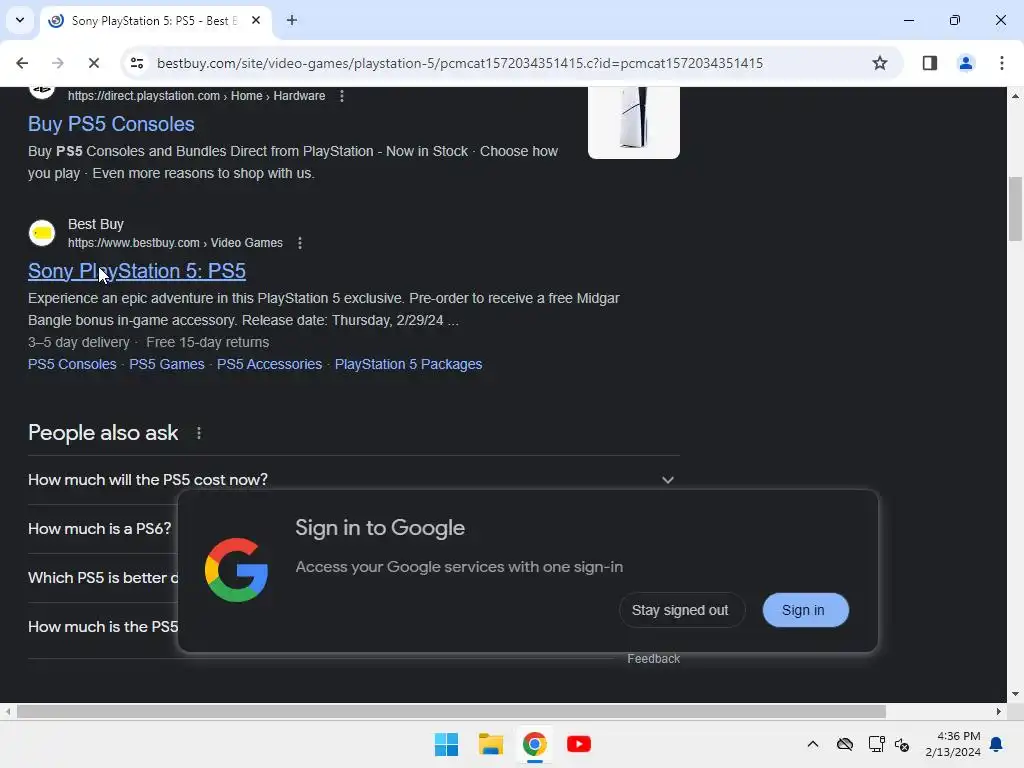Screen dimensions: 1024x768
Task: Click the scroll up arrow
Action: [x=1015, y=96]
